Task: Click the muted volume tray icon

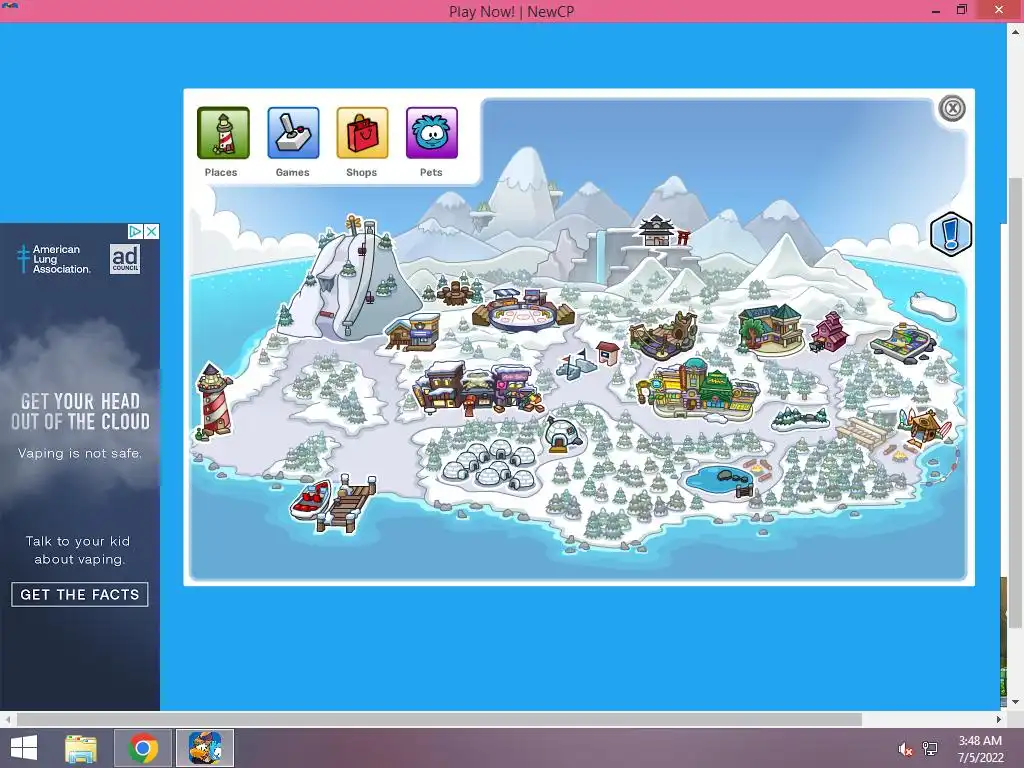Action: [x=905, y=749]
